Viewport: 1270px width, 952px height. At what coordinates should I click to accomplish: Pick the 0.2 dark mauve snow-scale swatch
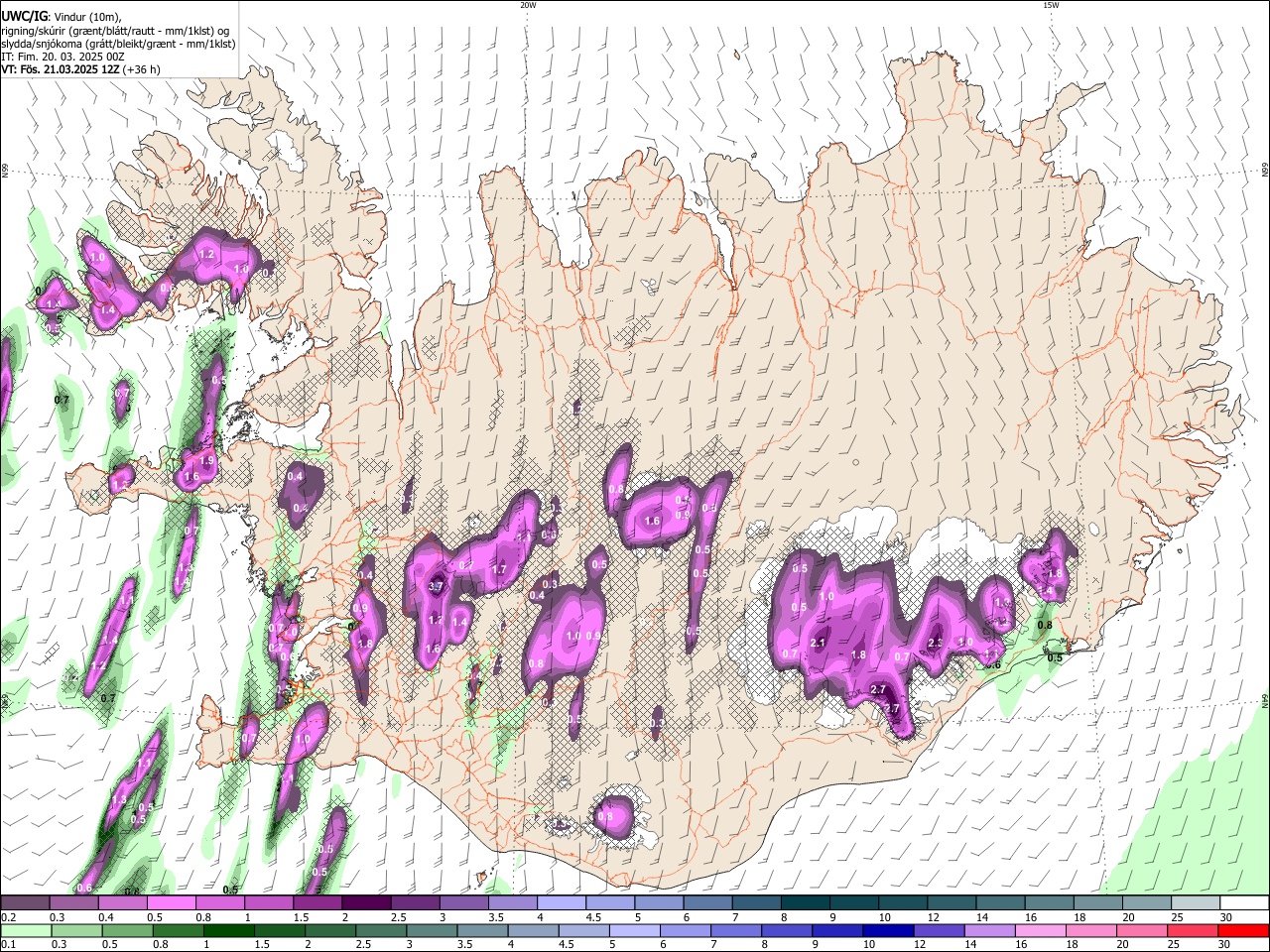point(25,903)
